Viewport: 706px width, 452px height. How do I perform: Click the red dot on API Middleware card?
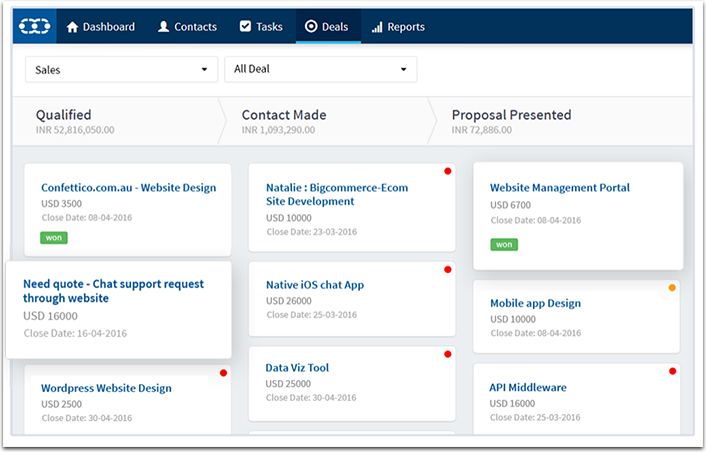pos(672,372)
